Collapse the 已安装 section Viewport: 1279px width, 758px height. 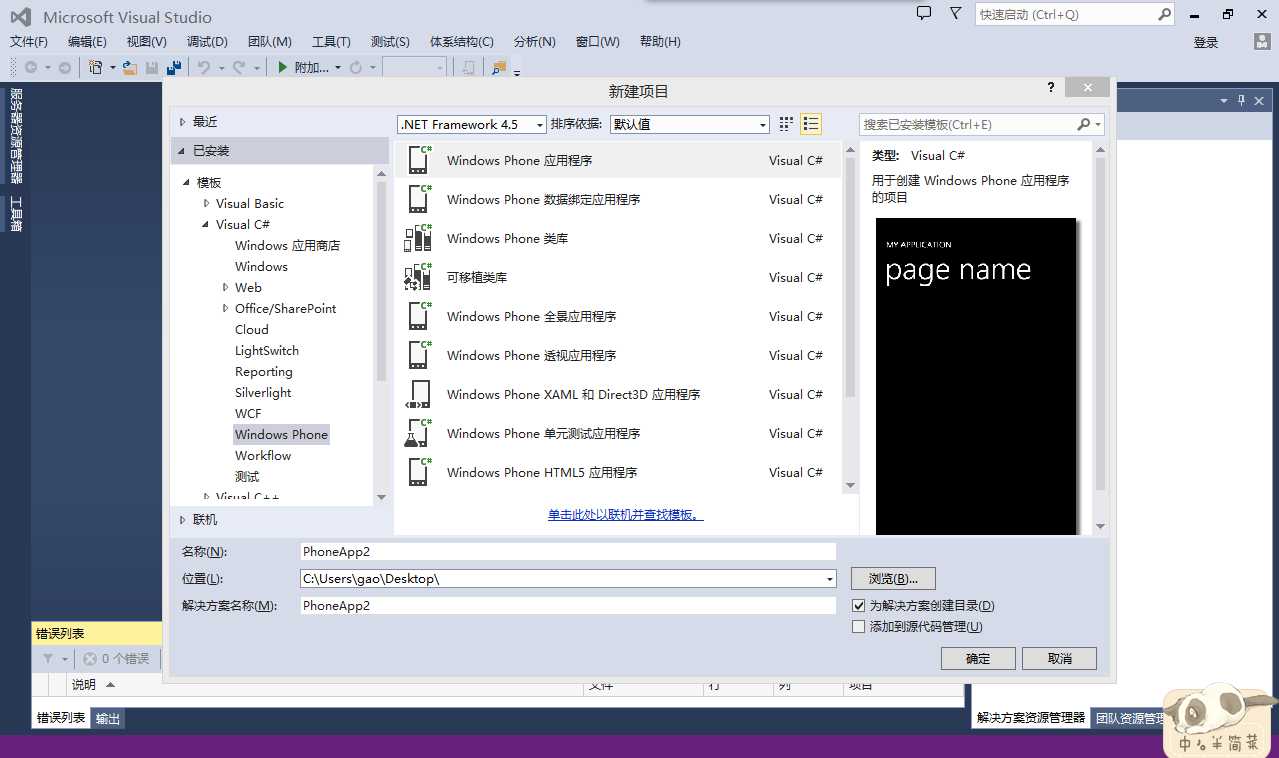tap(182, 151)
